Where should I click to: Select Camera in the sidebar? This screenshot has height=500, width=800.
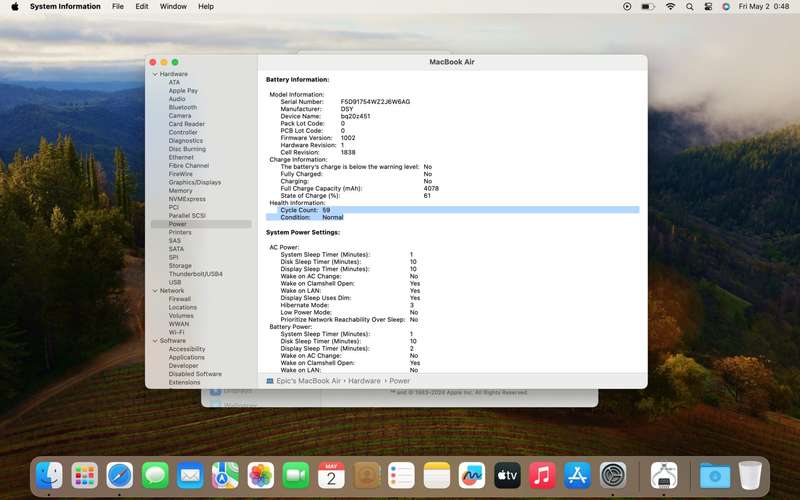(x=180, y=116)
